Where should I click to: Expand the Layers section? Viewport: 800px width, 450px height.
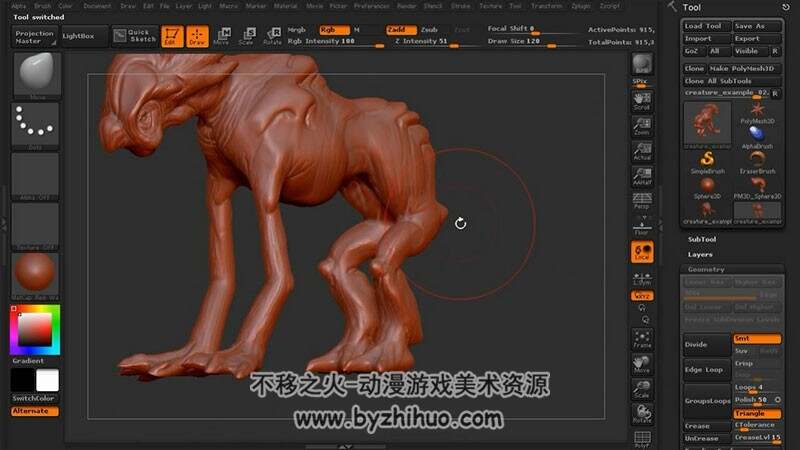coord(699,255)
